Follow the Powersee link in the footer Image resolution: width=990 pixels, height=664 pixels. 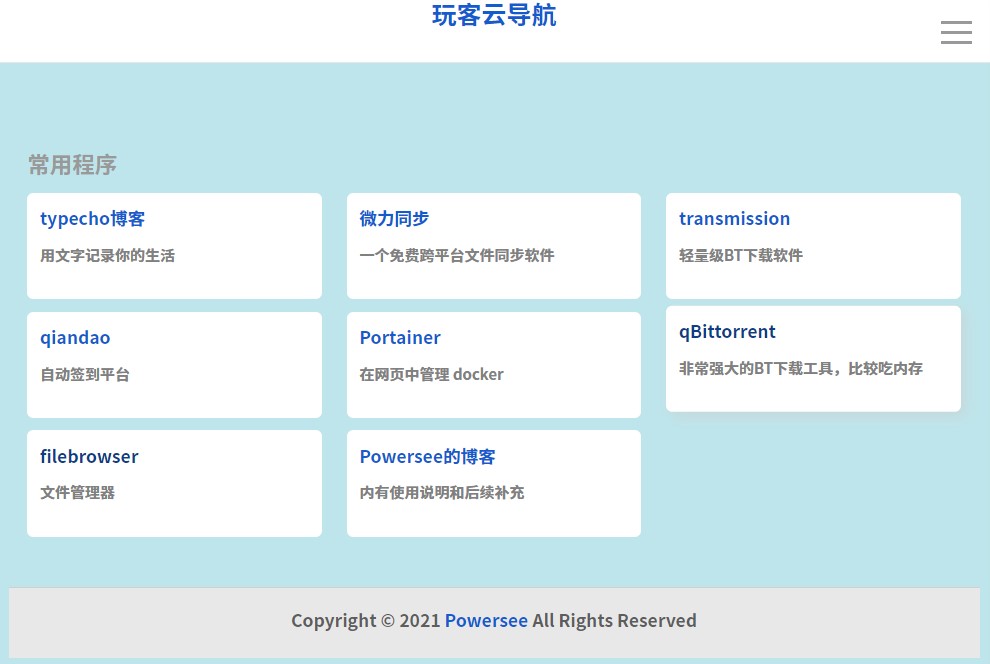coord(486,620)
